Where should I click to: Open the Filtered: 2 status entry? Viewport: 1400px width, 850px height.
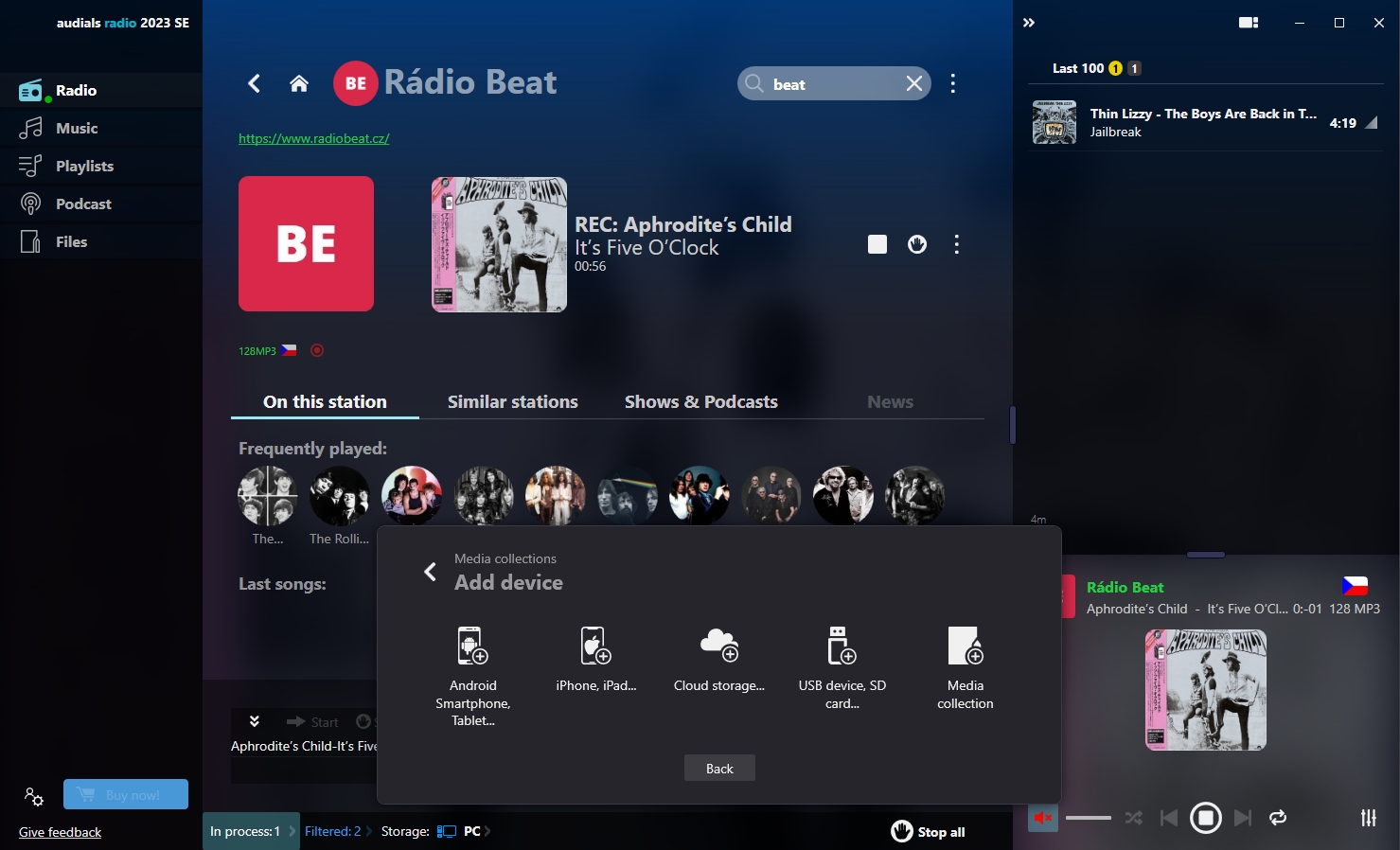coord(333,831)
